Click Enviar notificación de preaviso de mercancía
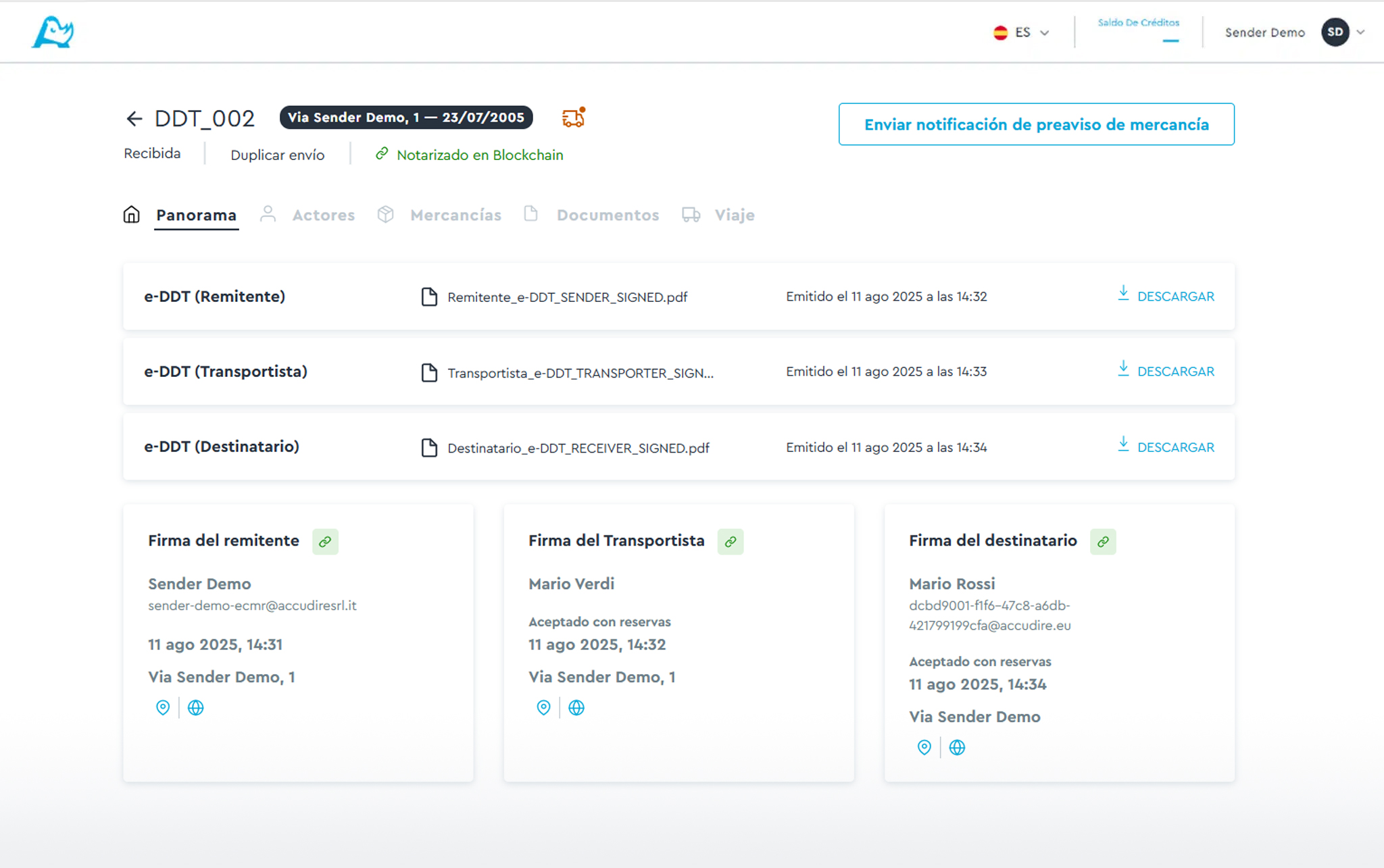Screen dimensions: 1384x868 [1036, 124]
